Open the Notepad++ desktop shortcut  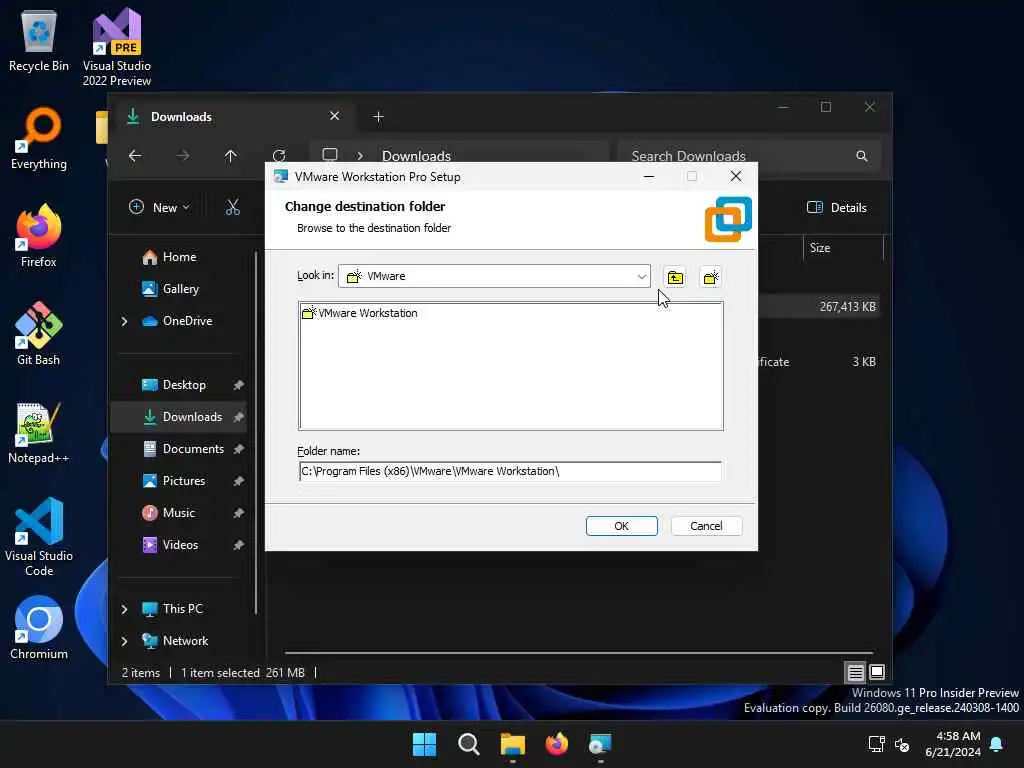tap(39, 432)
